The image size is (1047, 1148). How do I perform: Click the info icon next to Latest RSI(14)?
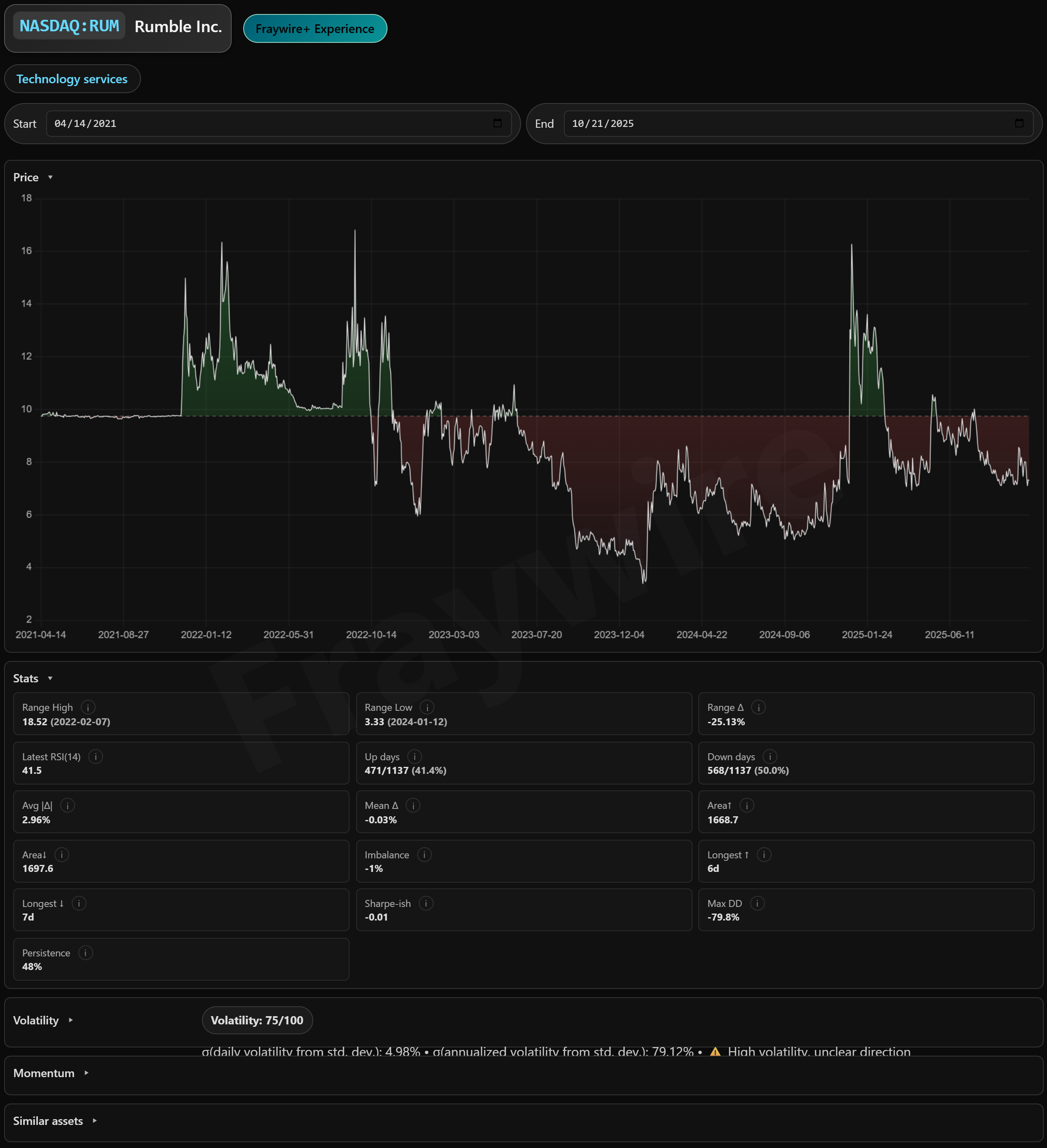point(96,757)
